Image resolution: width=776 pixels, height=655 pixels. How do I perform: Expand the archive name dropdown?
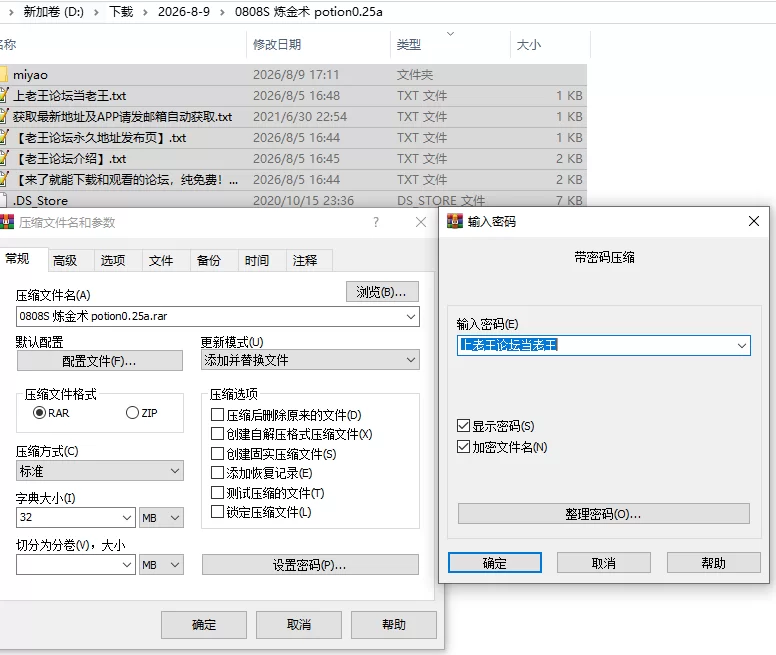(x=411, y=316)
